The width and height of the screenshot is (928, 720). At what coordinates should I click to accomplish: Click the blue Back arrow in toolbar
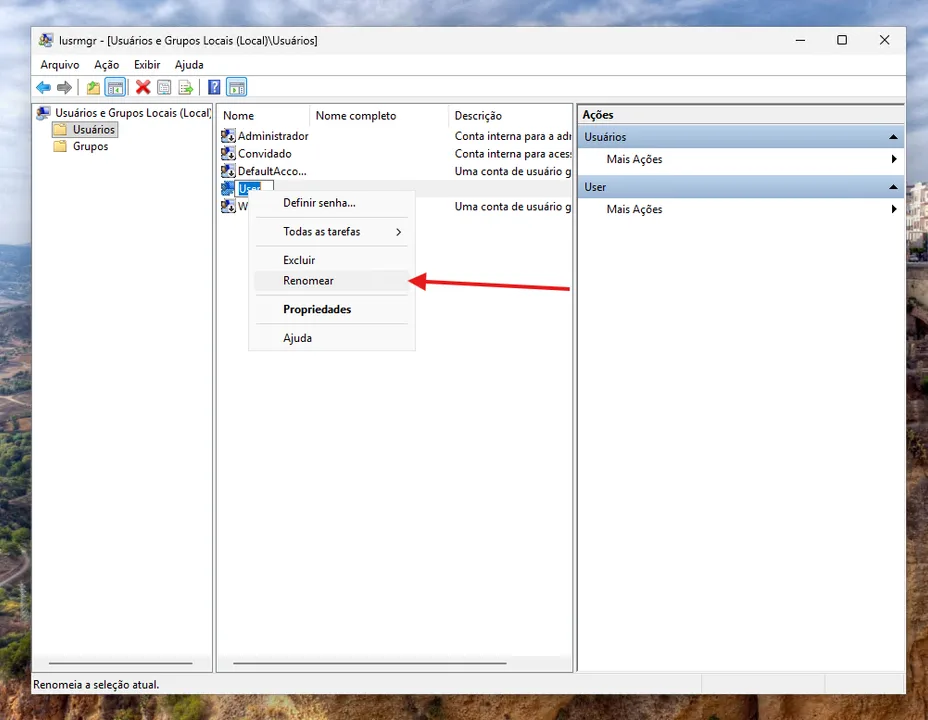pos(43,88)
